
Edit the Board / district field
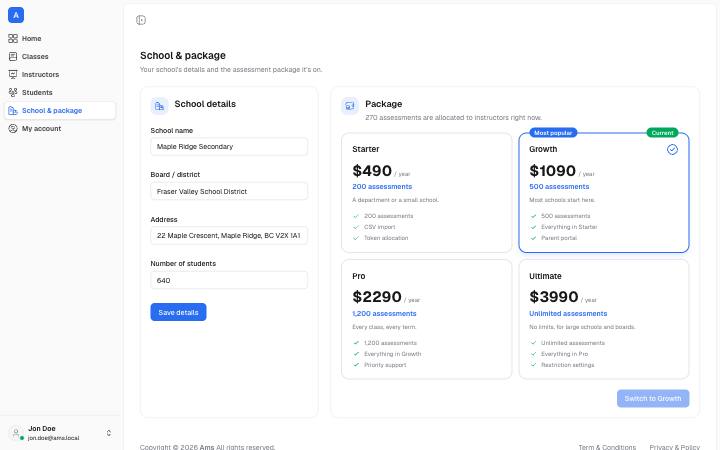229,191
